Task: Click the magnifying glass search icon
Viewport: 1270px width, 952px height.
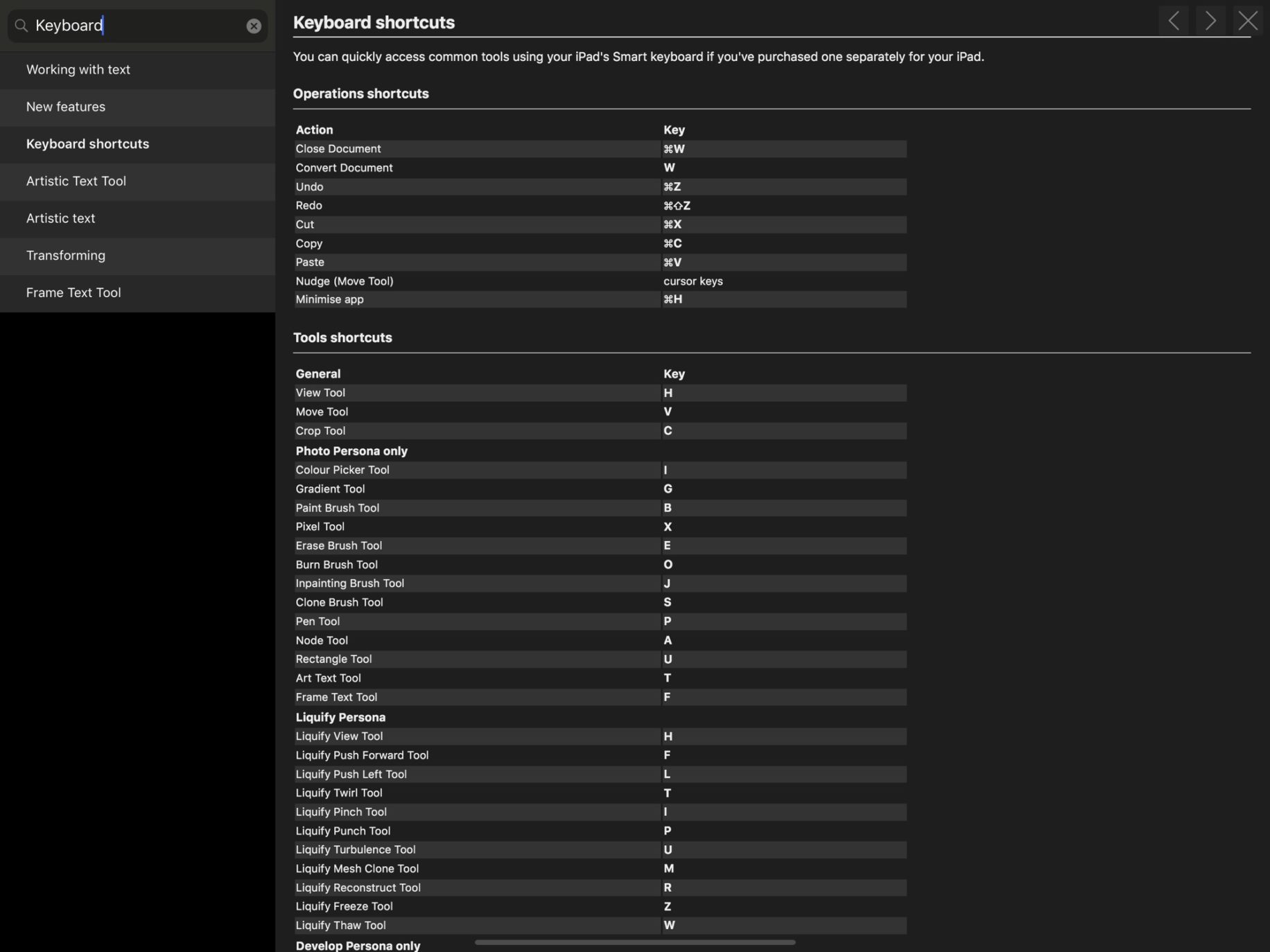Action: click(21, 26)
